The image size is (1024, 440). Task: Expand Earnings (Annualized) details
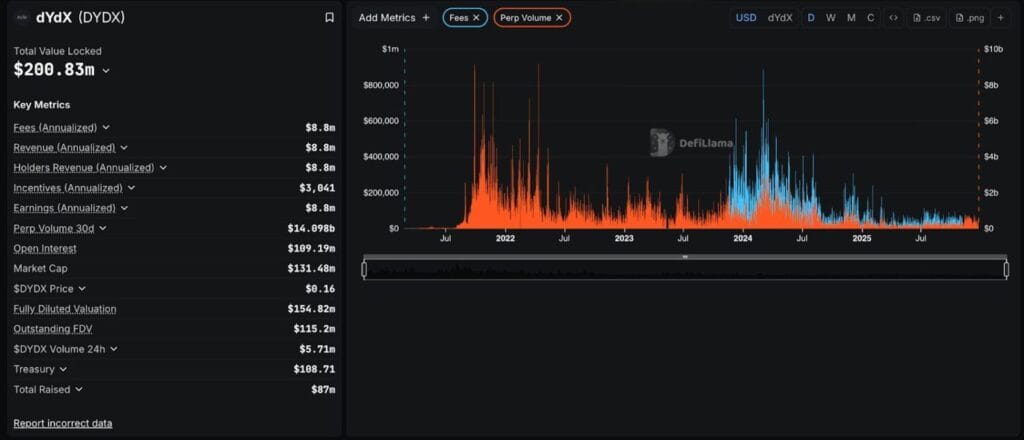point(124,208)
